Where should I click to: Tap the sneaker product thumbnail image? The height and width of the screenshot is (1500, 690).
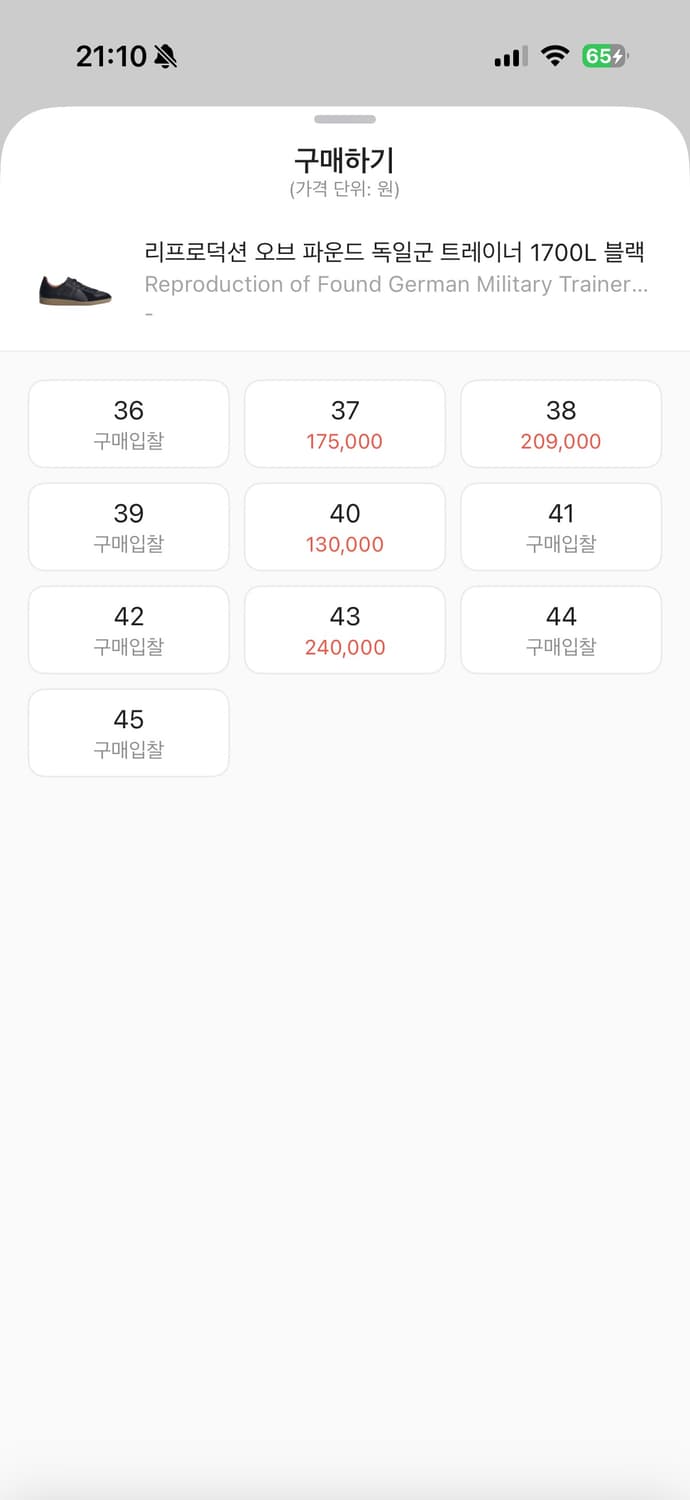coord(74,285)
